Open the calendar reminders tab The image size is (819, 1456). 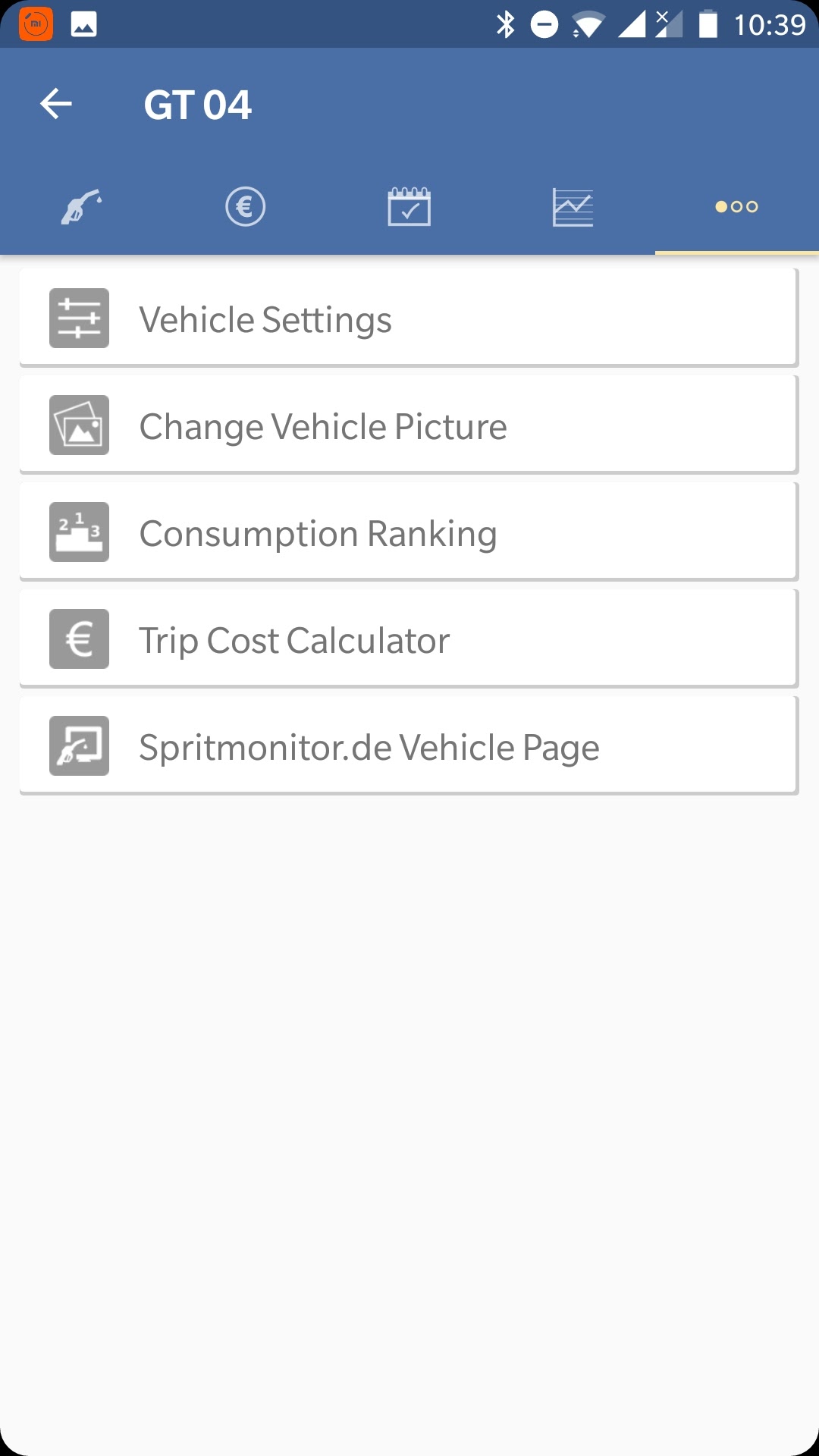click(x=409, y=206)
